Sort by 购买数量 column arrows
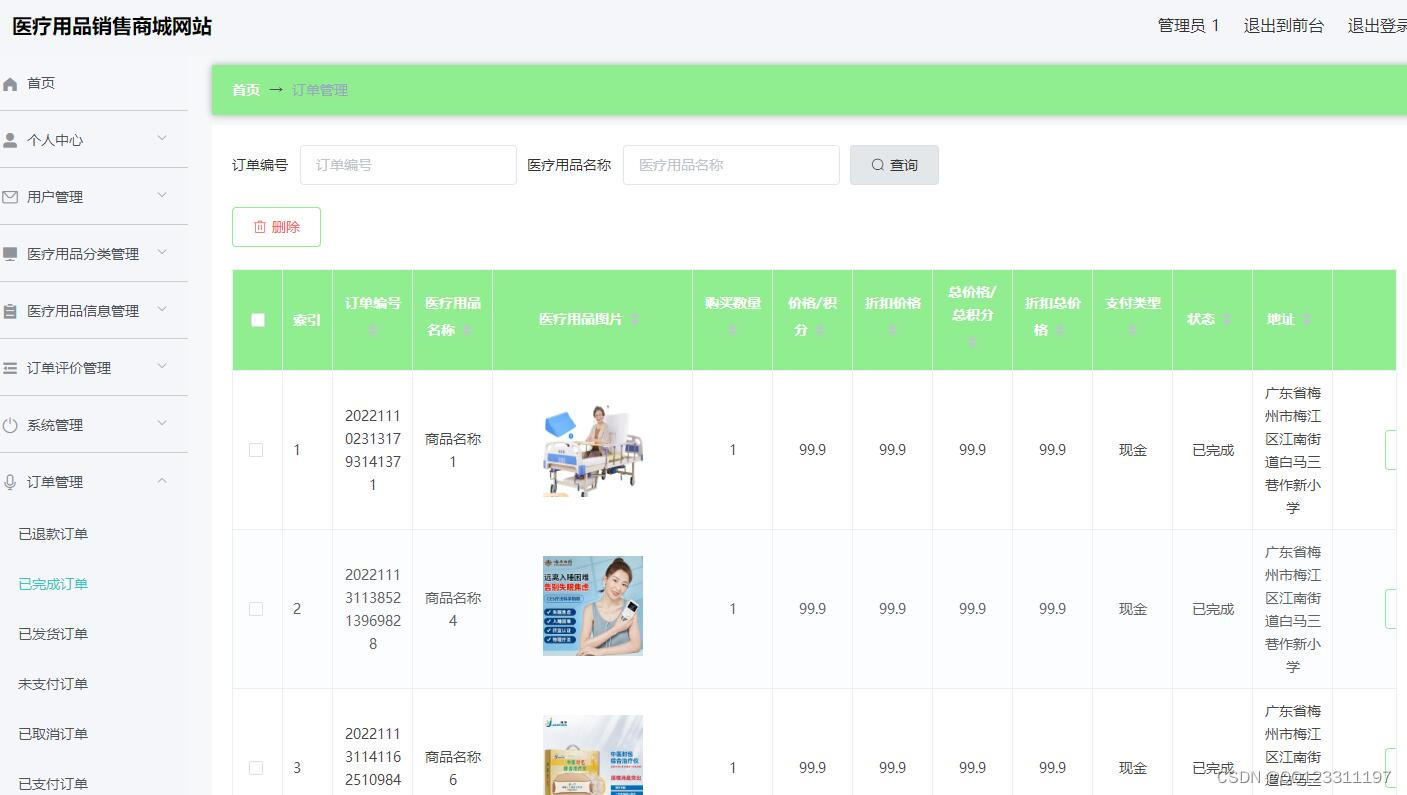This screenshot has height=795, width=1407. coord(732,330)
